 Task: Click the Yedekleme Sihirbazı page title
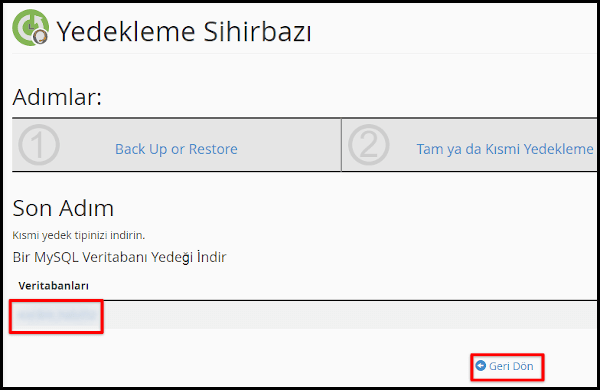pyautogui.click(x=184, y=31)
